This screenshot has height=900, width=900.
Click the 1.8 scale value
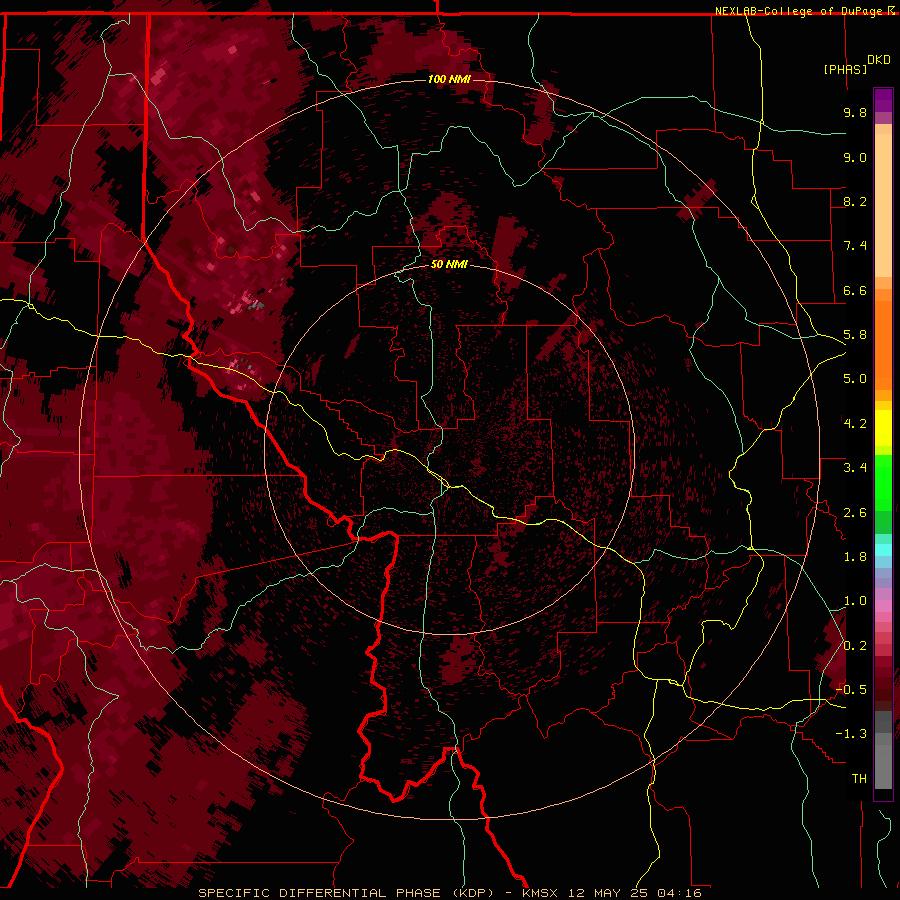click(855, 557)
